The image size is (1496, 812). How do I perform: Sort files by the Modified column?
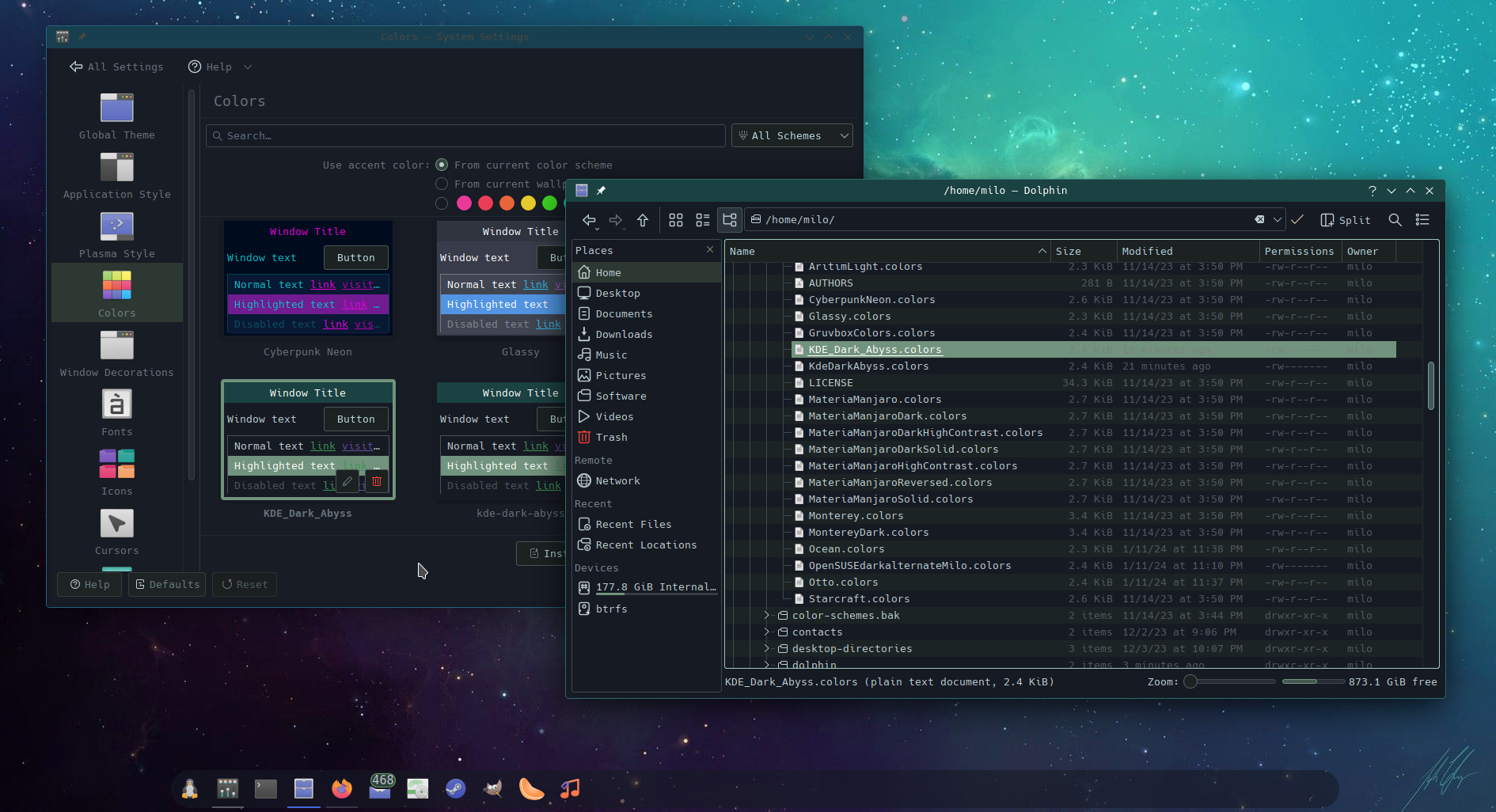tap(1188, 251)
